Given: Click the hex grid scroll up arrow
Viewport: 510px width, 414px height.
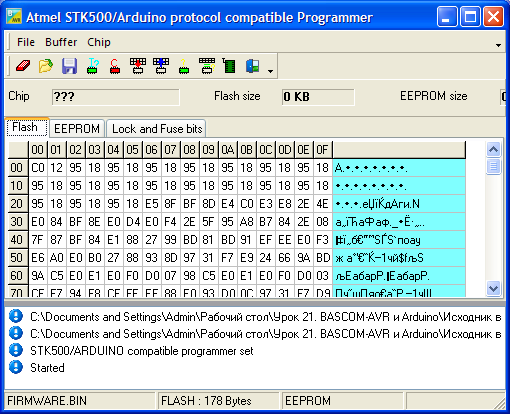Looking at the screenshot, I should tap(493, 150).
